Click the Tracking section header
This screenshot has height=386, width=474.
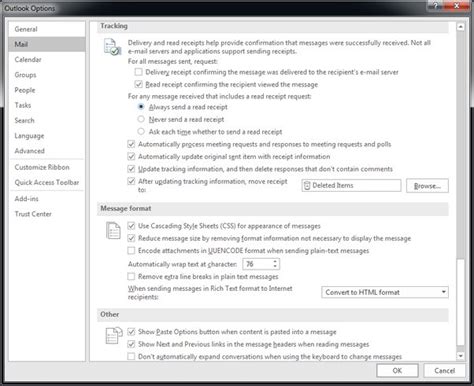[273, 26]
